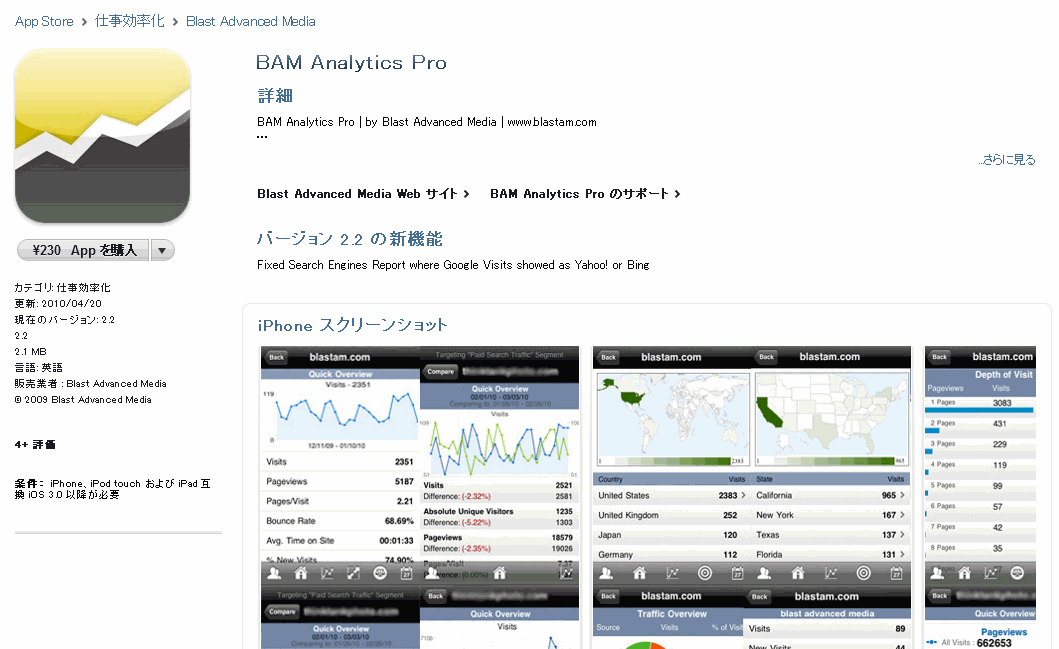Click Back button above the world map
1059x649 pixels.
tap(609, 357)
